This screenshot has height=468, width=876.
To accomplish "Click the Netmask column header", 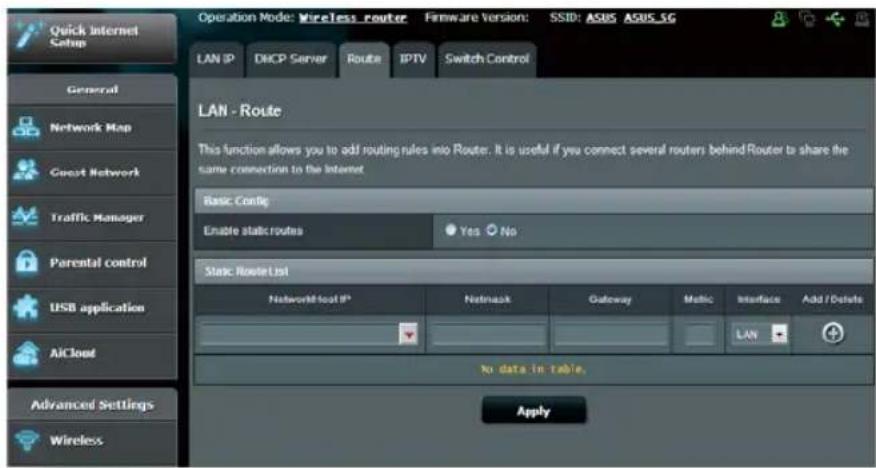I will [x=488, y=299].
